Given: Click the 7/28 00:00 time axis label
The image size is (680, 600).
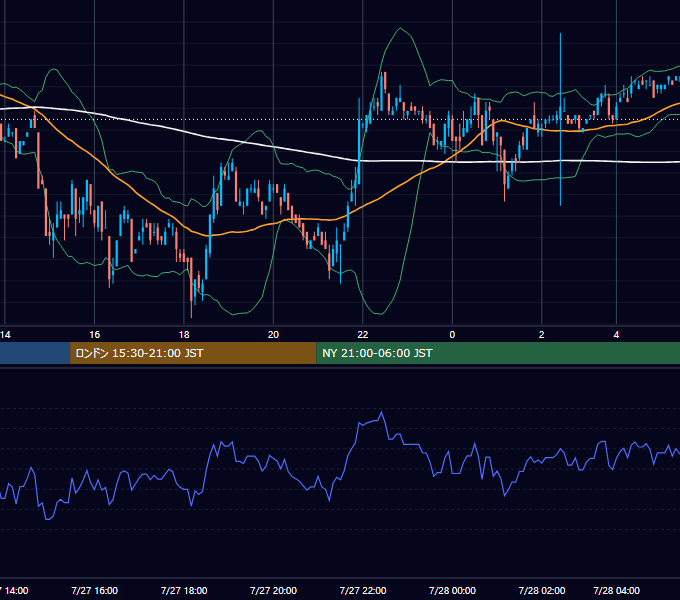Looking at the screenshot, I should click(x=452, y=590).
